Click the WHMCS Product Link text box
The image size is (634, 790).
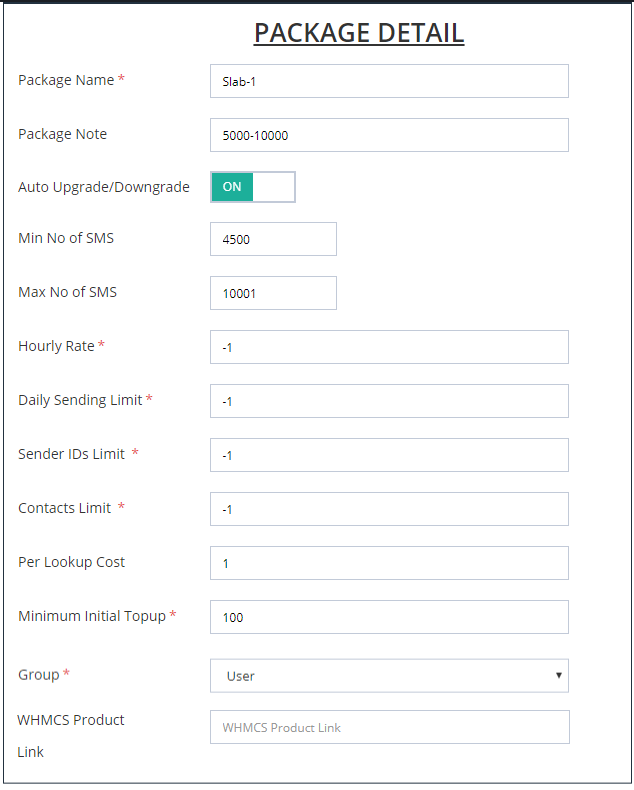pos(389,727)
